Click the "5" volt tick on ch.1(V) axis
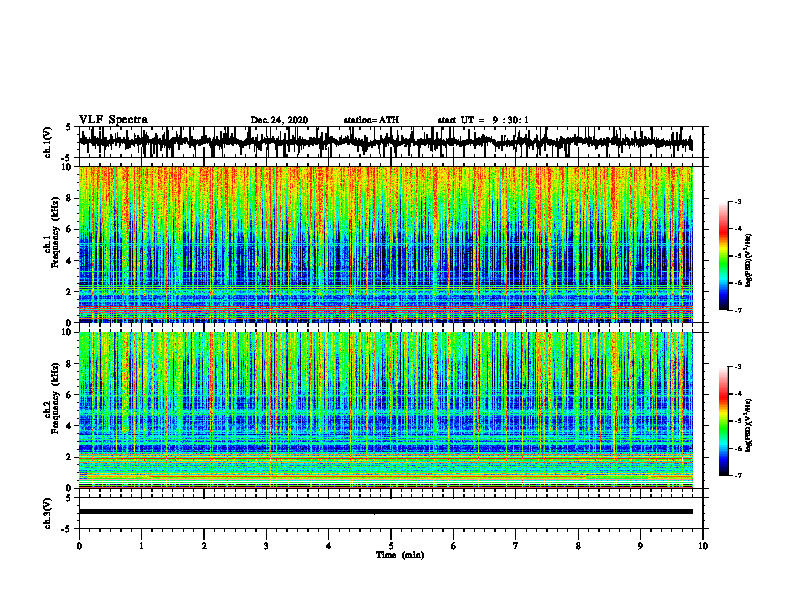 68,128
